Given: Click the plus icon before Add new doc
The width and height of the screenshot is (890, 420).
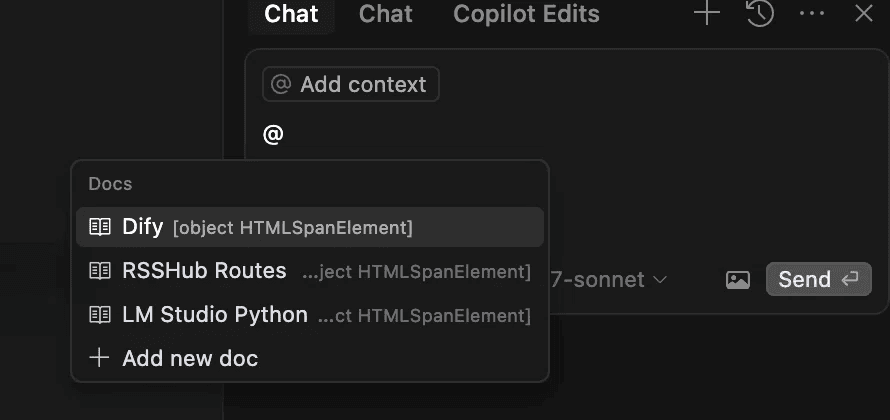Looking at the screenshot, I should (99, 358).
